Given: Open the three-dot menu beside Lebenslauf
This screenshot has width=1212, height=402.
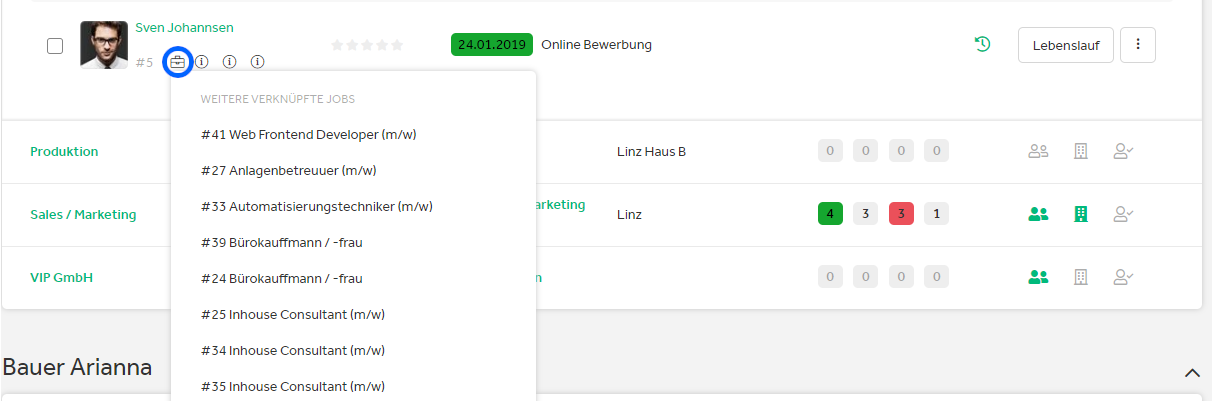Looking at the screenshot, I should pos(1138,45).
